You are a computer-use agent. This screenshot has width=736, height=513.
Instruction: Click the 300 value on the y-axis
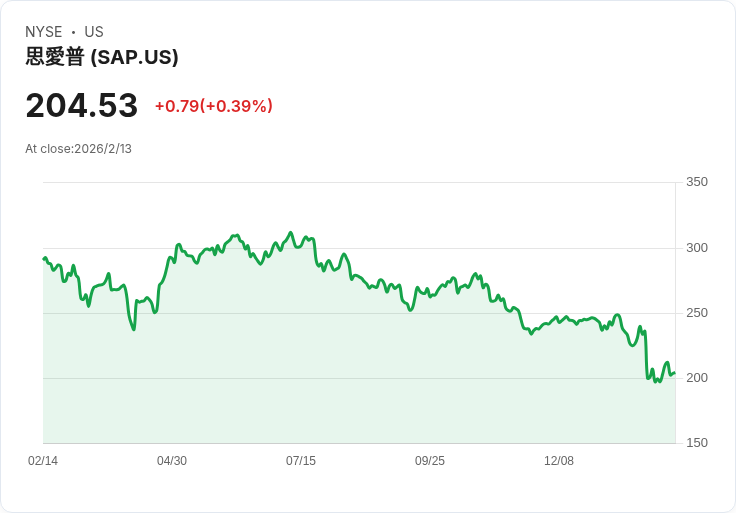[x=697, y=248]
